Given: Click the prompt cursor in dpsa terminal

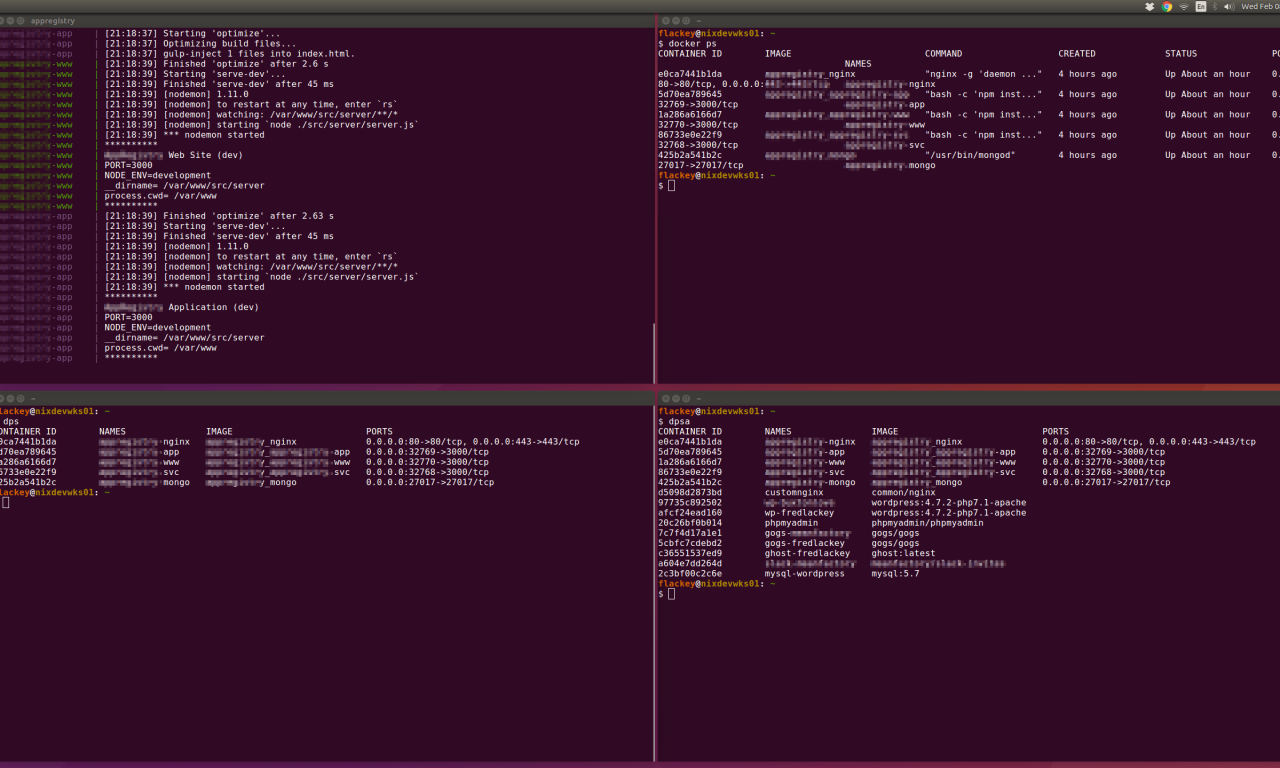Looking at the screenshot, I should [x=671, y=594].
